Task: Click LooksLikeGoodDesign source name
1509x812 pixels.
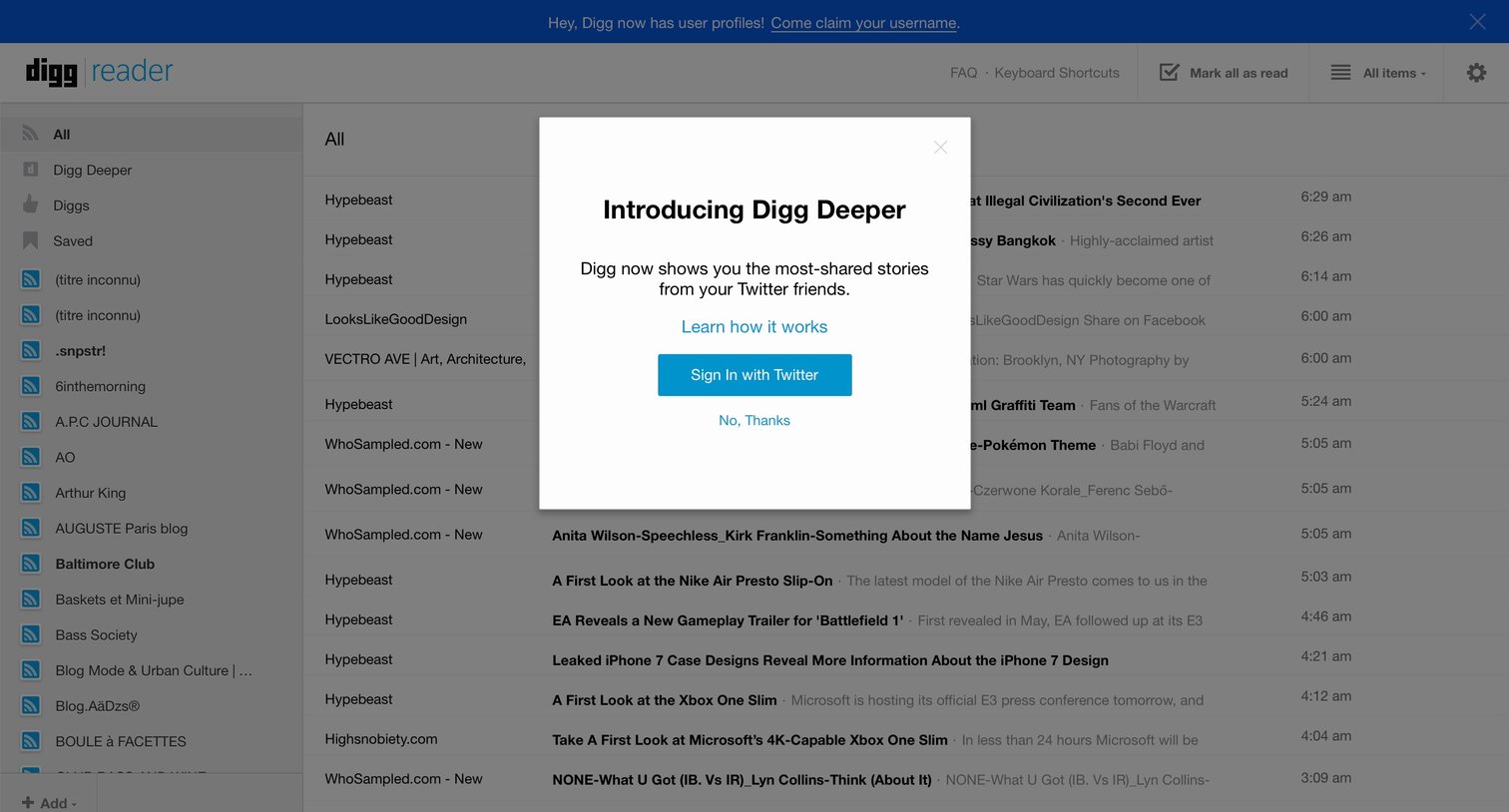Action: pos(395,319)
